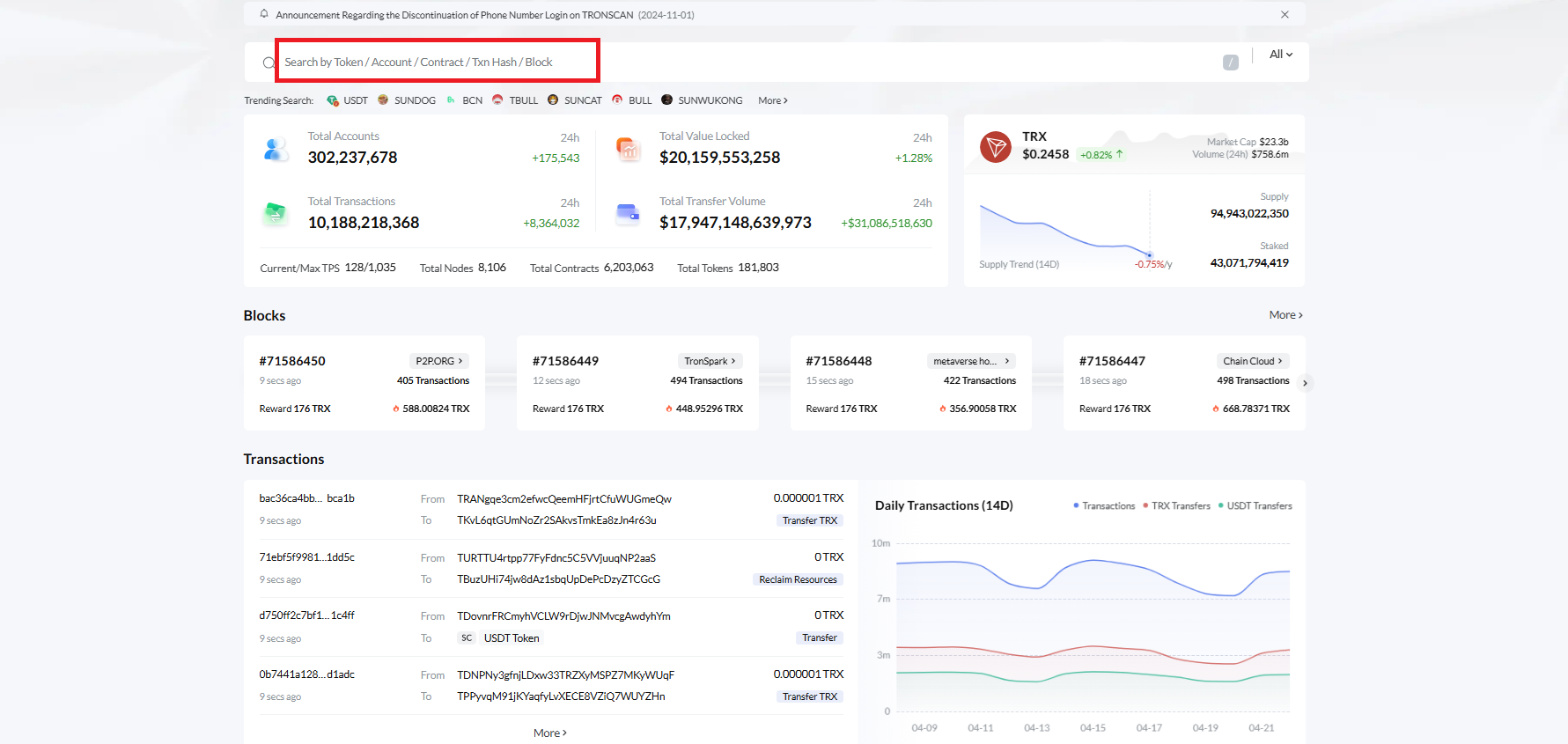
Task: Open transaction hash 71ebf5f9981...1dd5c
Action: (306, 557)
